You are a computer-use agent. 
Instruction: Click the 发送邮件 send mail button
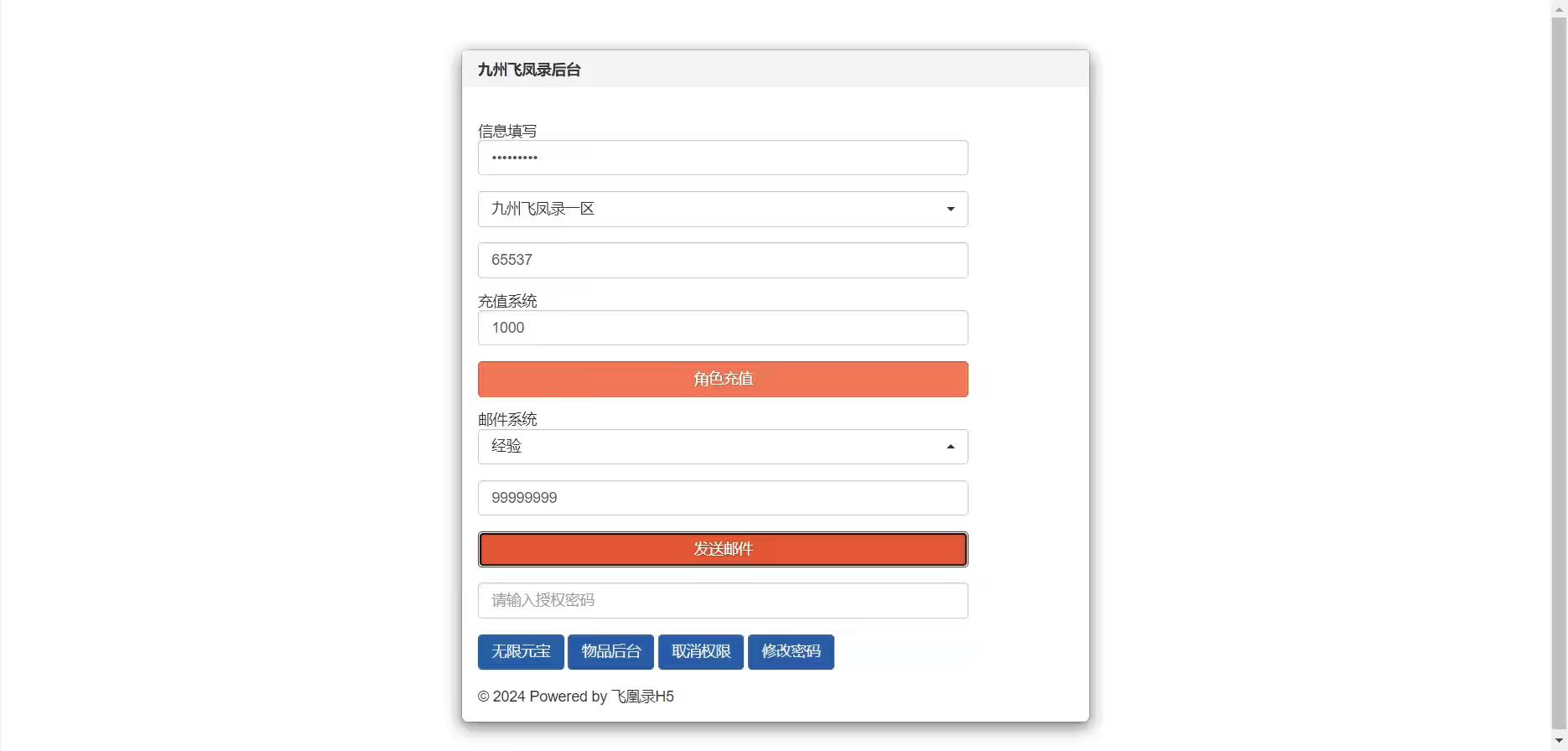click(722, 549)
